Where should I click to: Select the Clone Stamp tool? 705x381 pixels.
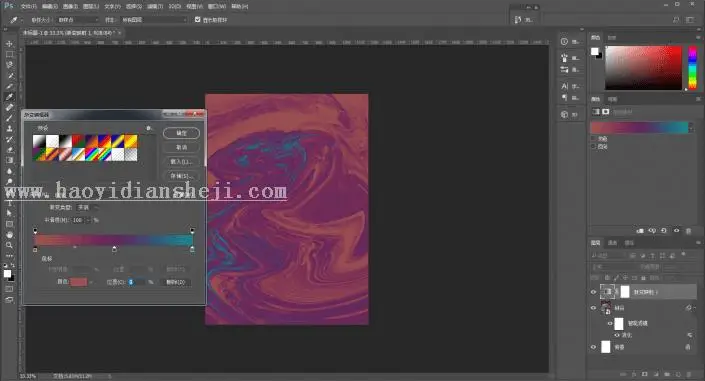9,129
